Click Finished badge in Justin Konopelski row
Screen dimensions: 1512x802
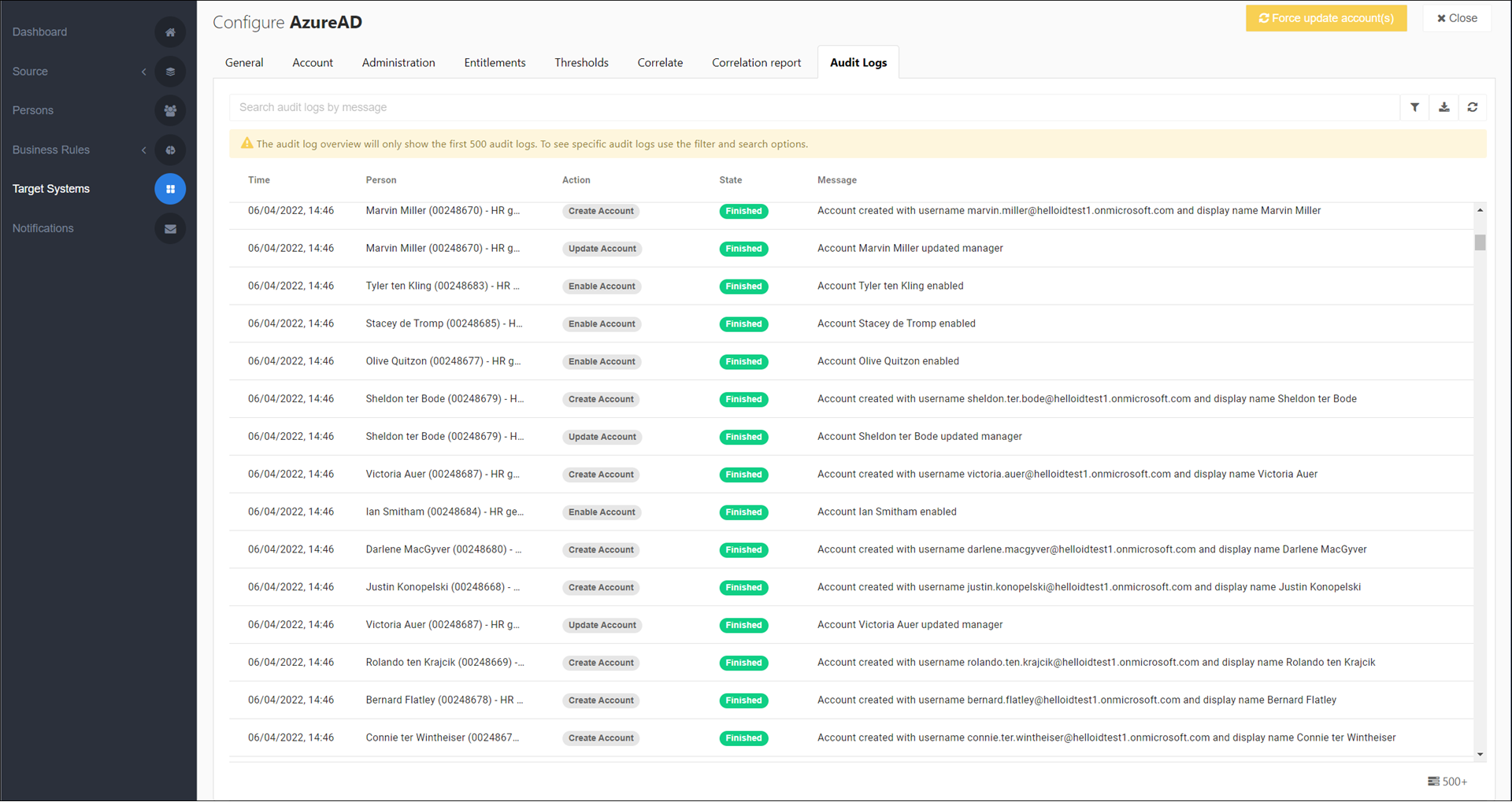point(743,588)
